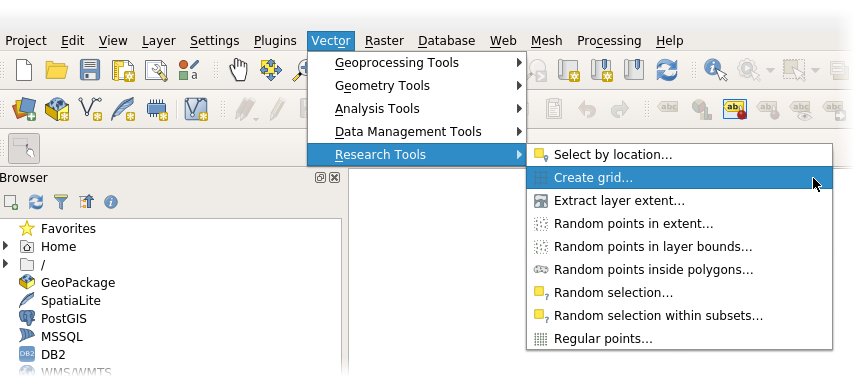This screenshot has height=384, width=857.
Task: Open dropdown arrow beside Select Features
Action: click(815, 70)
